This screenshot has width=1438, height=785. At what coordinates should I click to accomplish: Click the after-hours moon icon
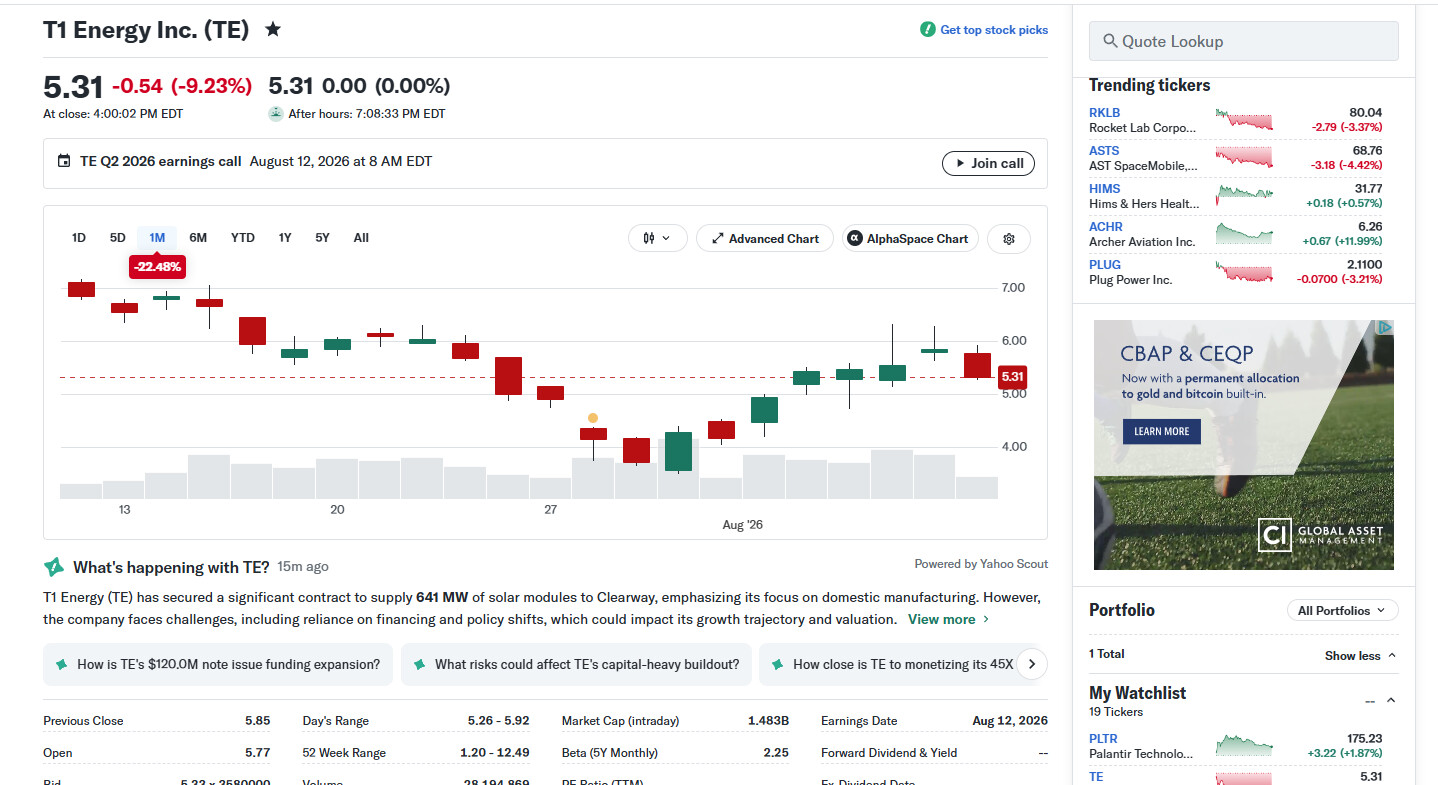[x=276, y=114]
